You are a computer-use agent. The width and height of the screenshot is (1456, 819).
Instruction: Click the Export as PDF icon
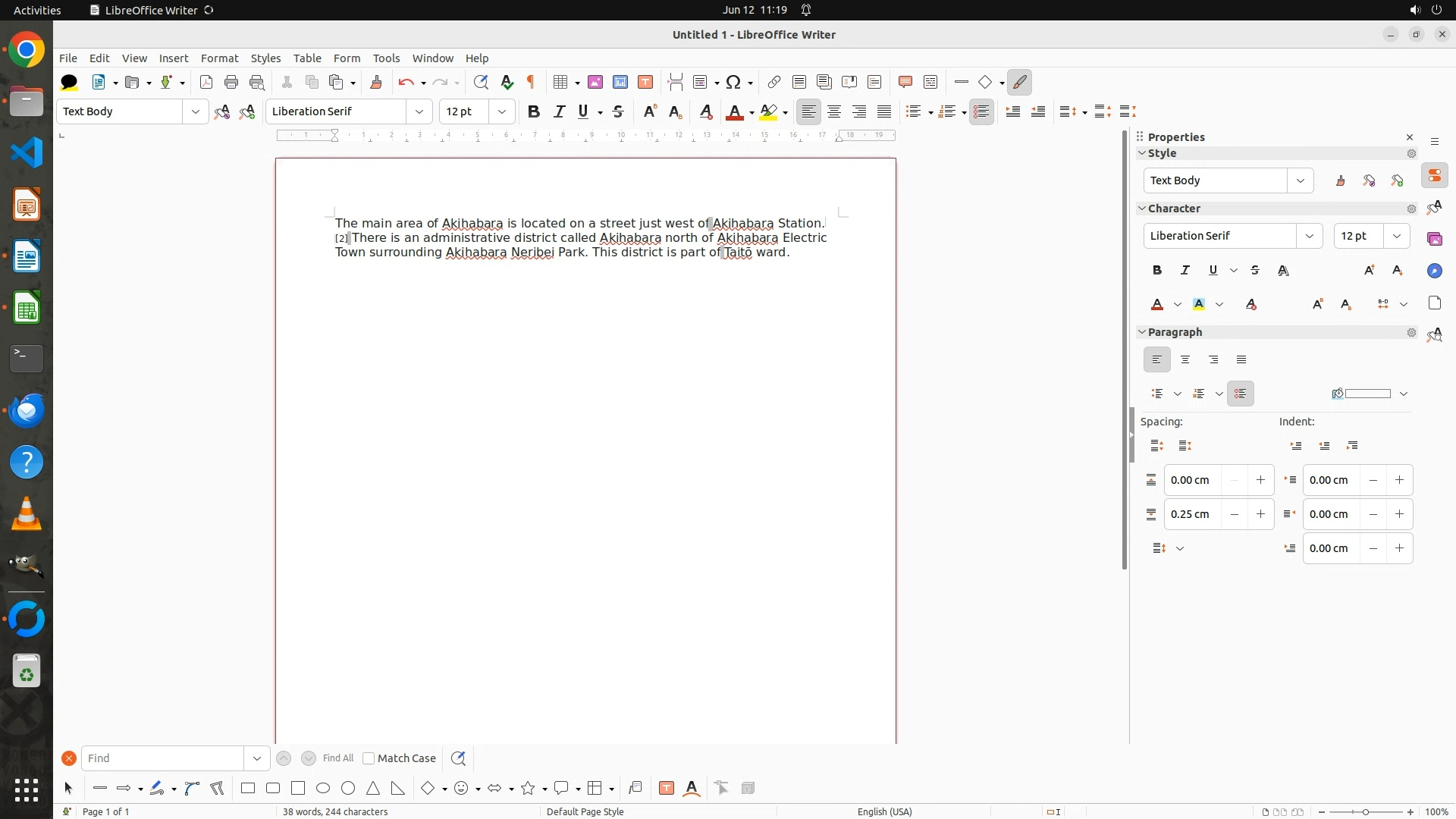click(206, 82)
